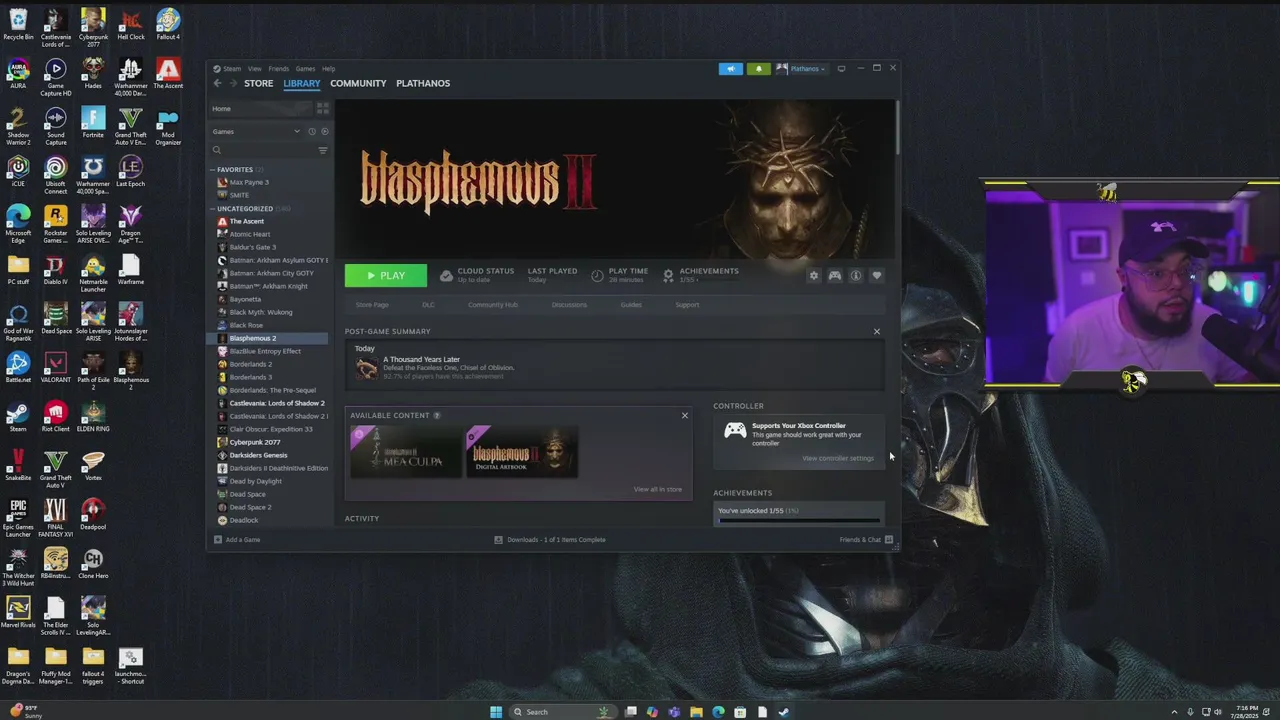Image resolution: width=1280 pixels, height=720 pixels.
Task: Select Cyberpunk 2077 in library list
Action: [x=254, y=442]
